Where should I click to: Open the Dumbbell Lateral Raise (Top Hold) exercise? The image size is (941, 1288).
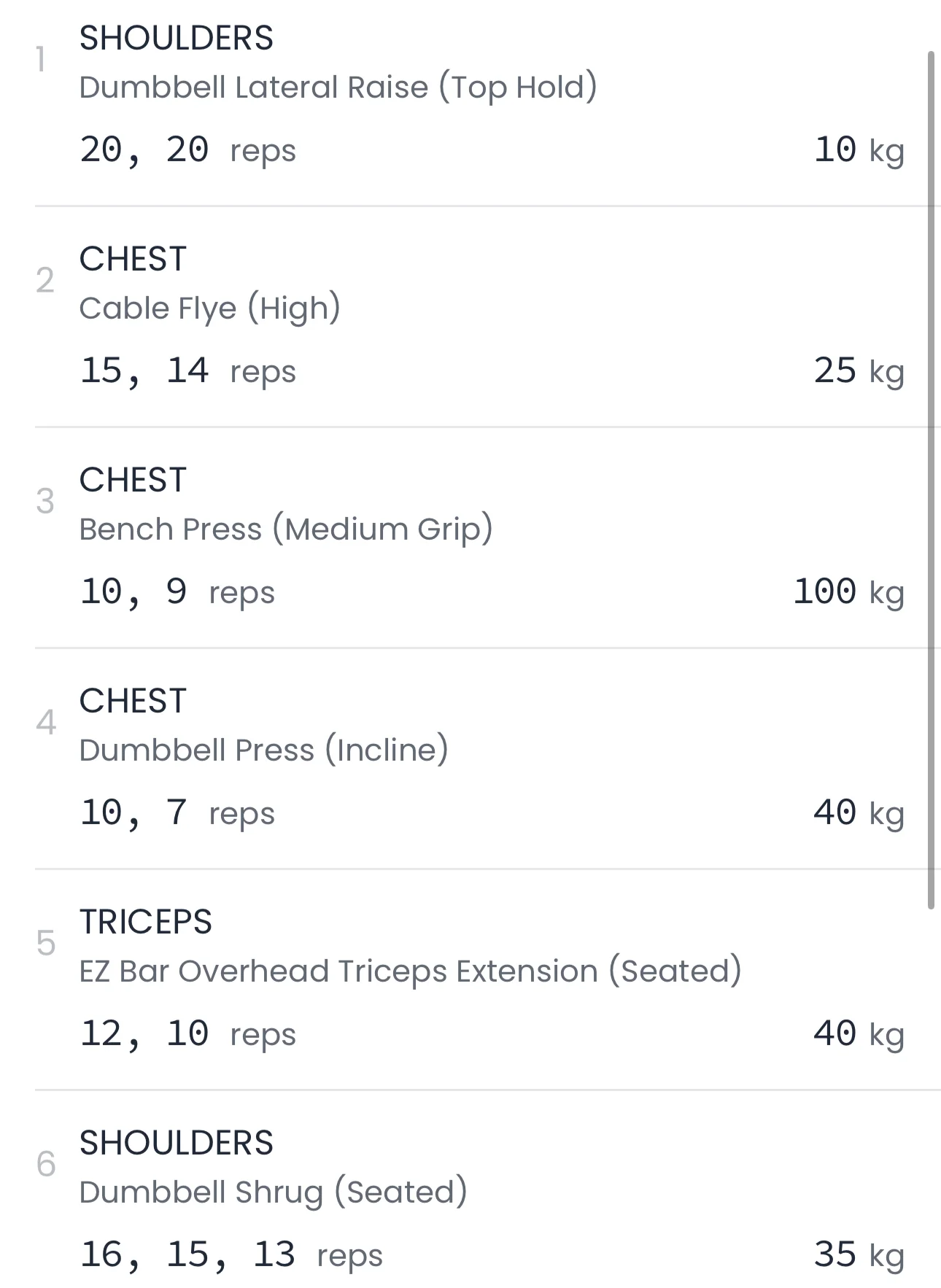338,88
